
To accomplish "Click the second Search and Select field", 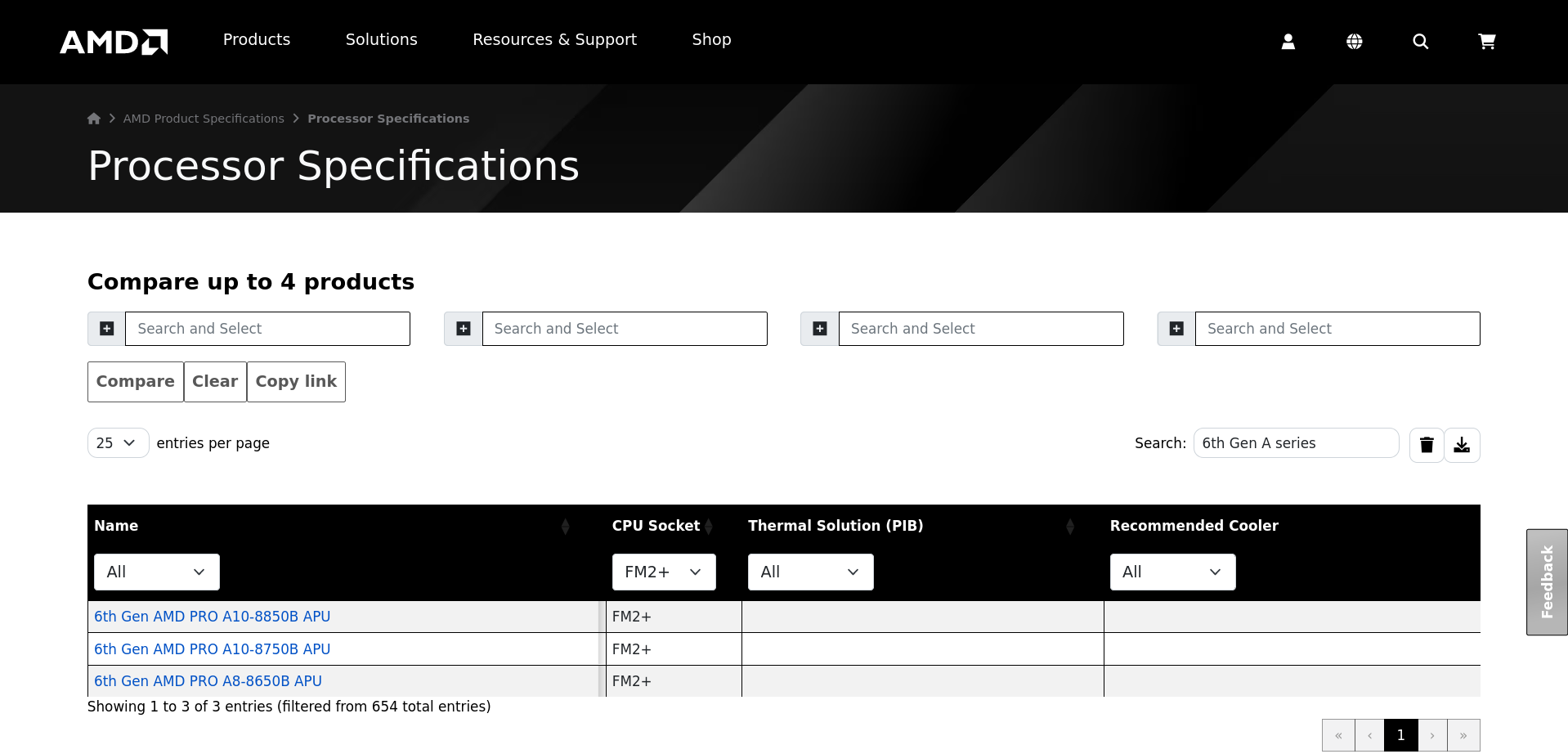I will point(625,329).
